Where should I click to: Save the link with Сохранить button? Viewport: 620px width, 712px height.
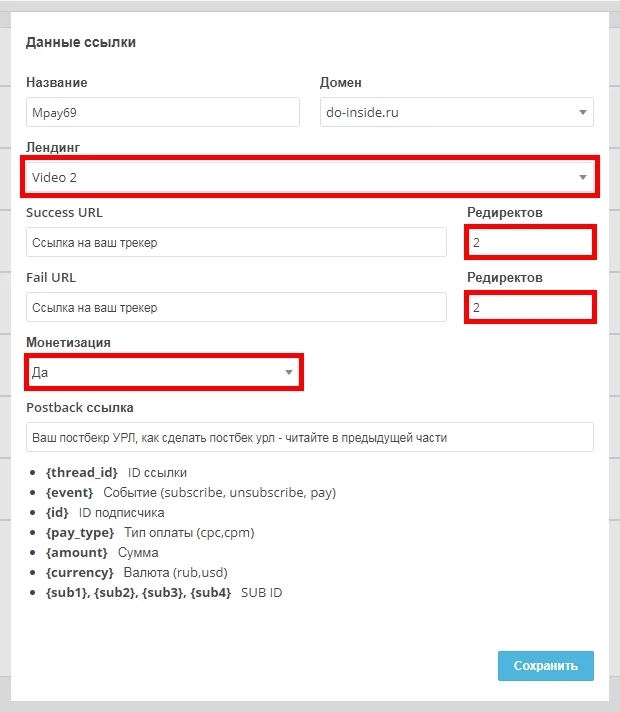pyautogui.click(x=546, y=666)
